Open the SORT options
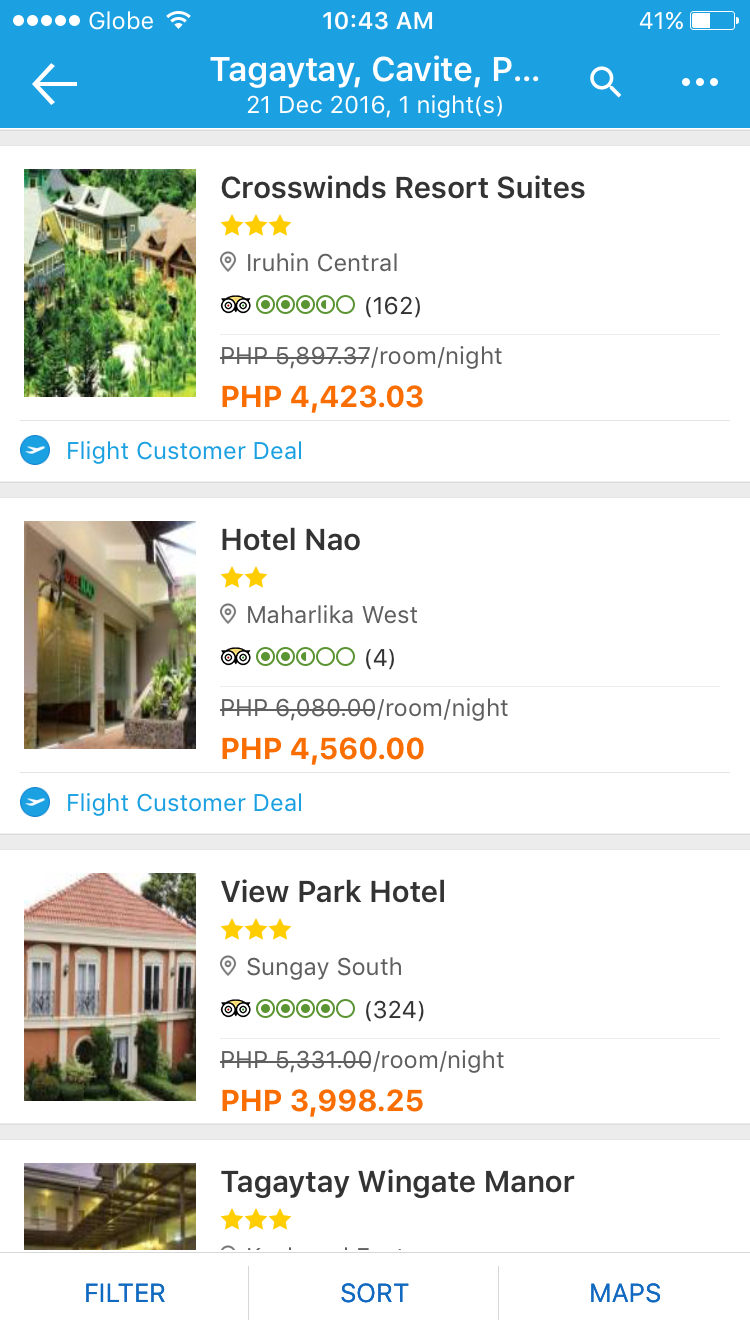Image resolution: width=750 pixels, height=1334 pixels. (x=374, y=1293)
